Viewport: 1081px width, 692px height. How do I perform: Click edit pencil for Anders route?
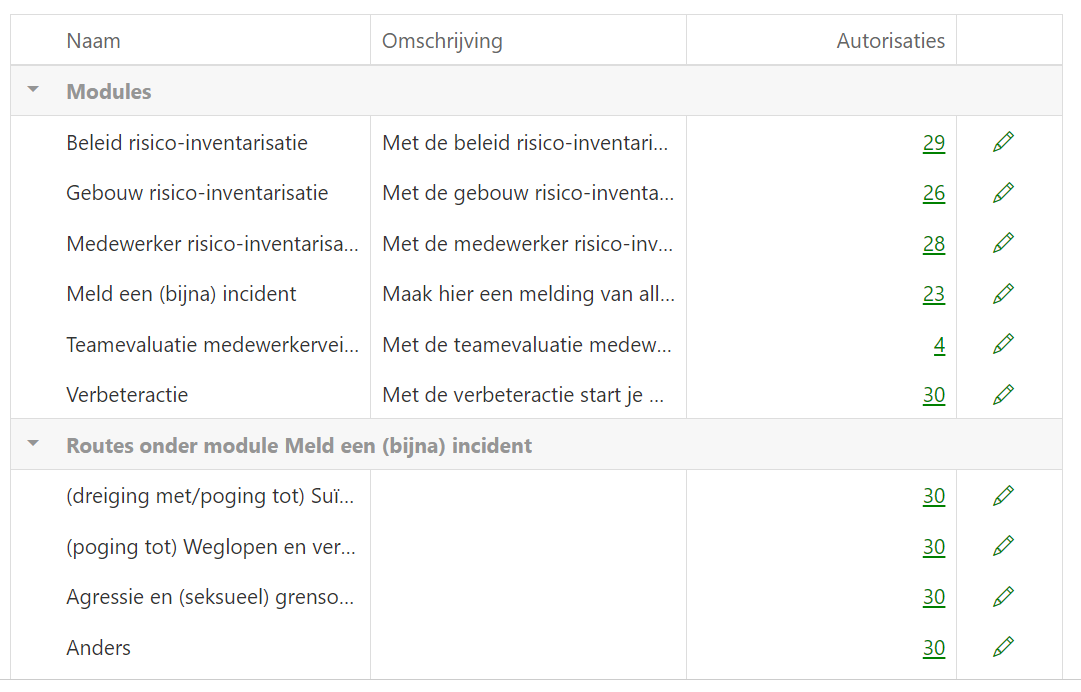[x=1003, y=647]
